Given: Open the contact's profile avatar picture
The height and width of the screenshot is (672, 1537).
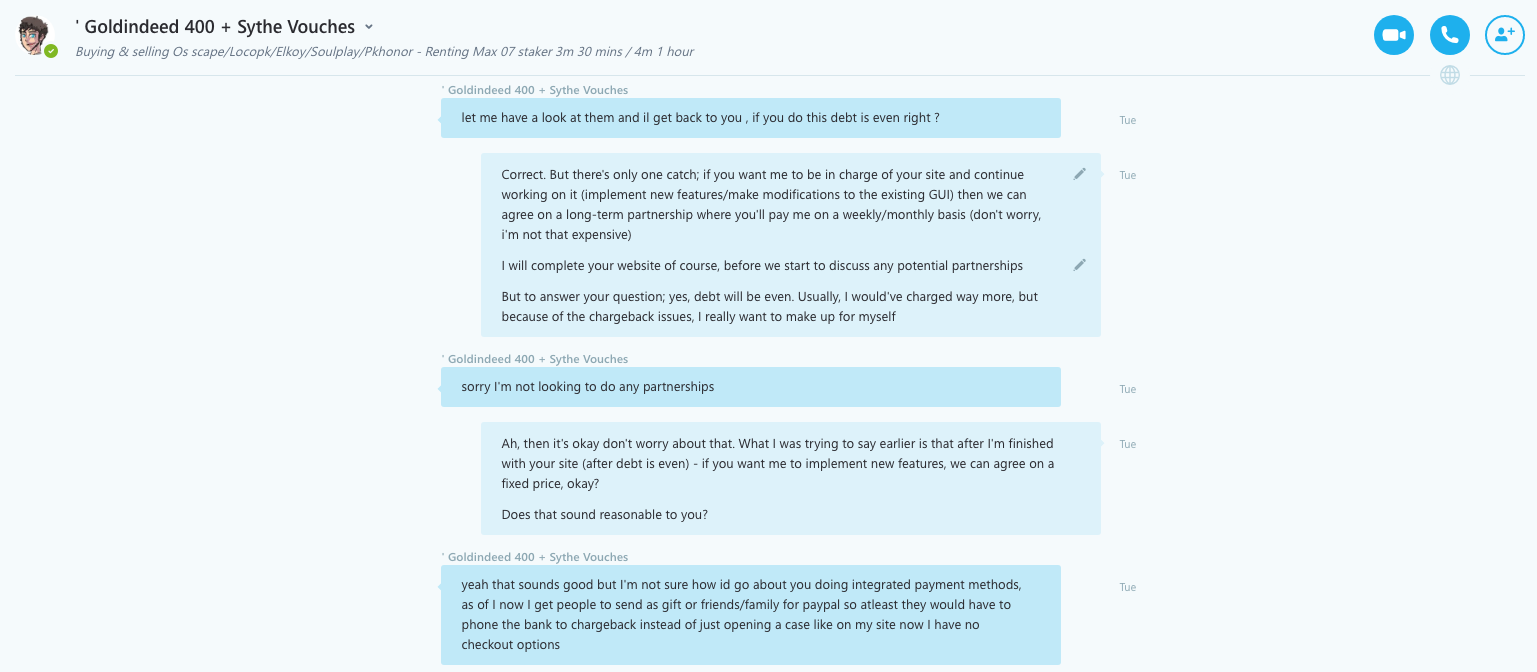Looking at the screenshot, I should click(34, 35).
